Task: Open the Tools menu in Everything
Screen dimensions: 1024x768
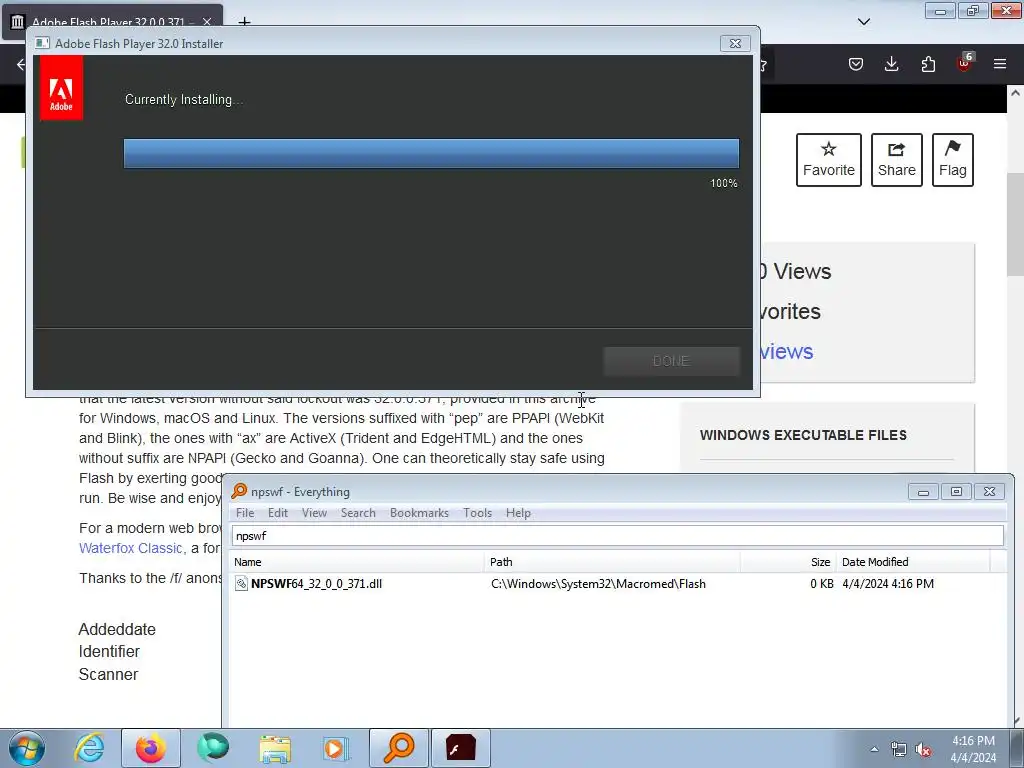Action: coord(477,513)
